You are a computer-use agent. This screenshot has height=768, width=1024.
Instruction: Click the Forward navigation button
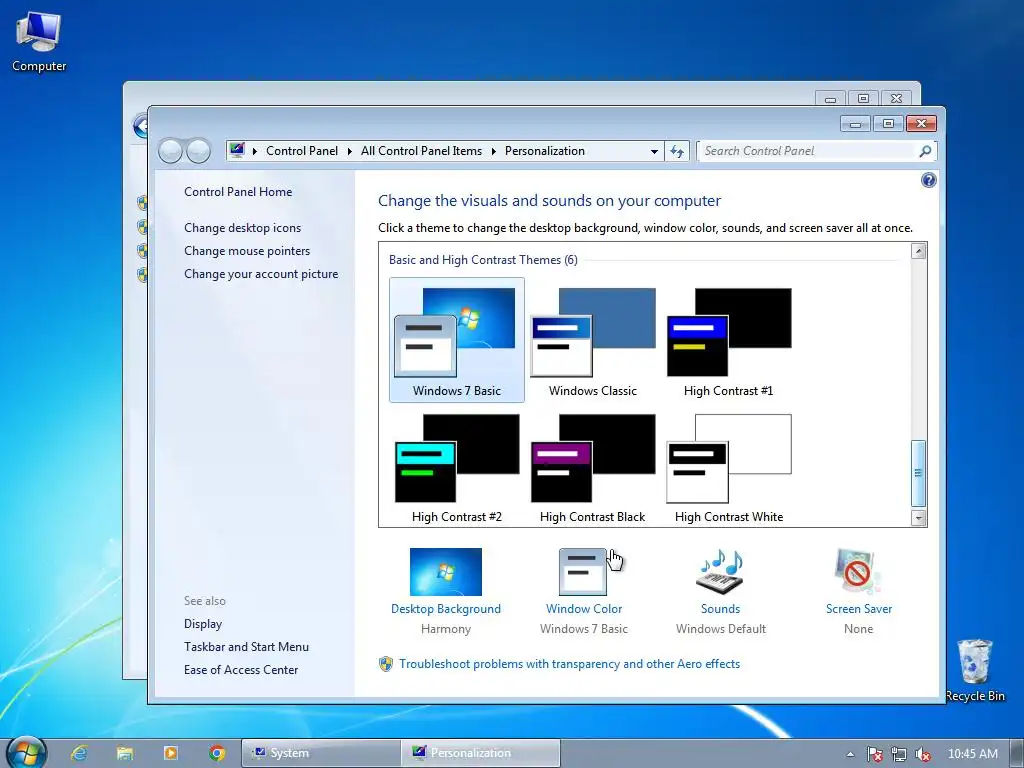[x=199, y=152]
